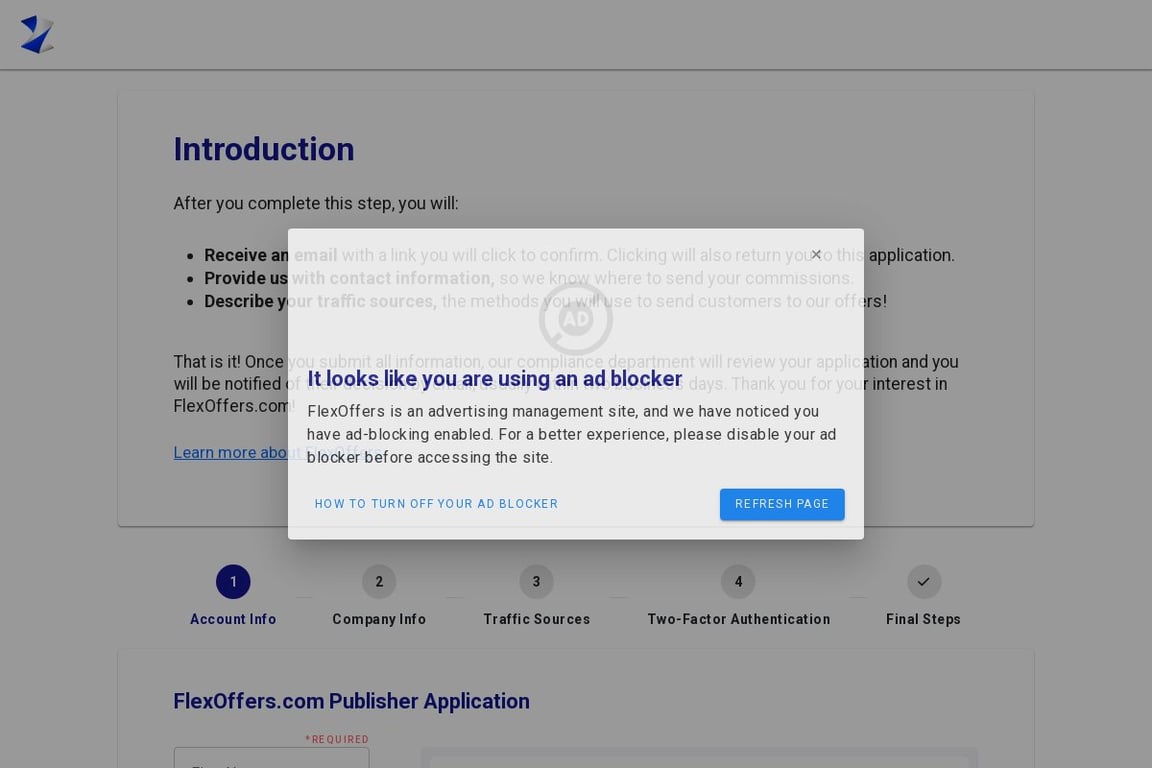Select step 4 Two-Factor Authentication circle
Screen dimensions: 1152x768
click(x=738, y=582)
